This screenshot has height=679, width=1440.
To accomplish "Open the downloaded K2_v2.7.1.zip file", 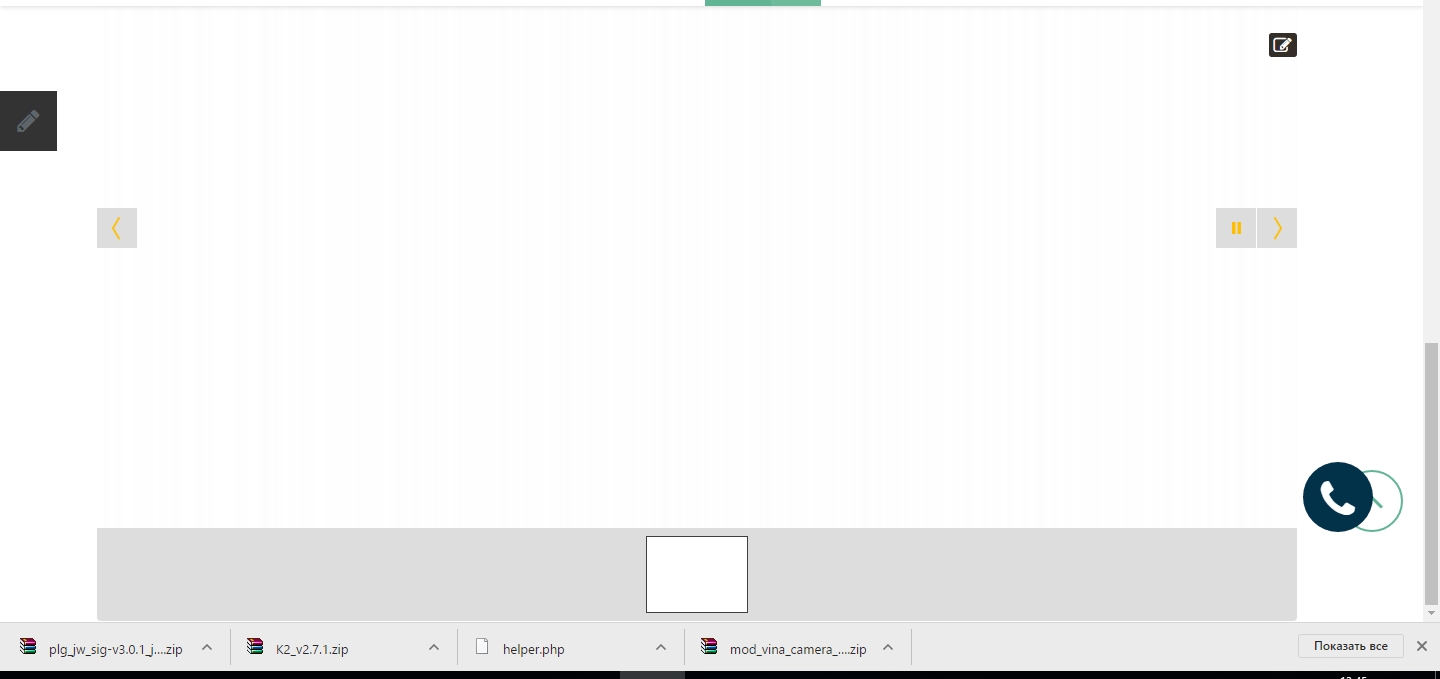I will (313, 648).
